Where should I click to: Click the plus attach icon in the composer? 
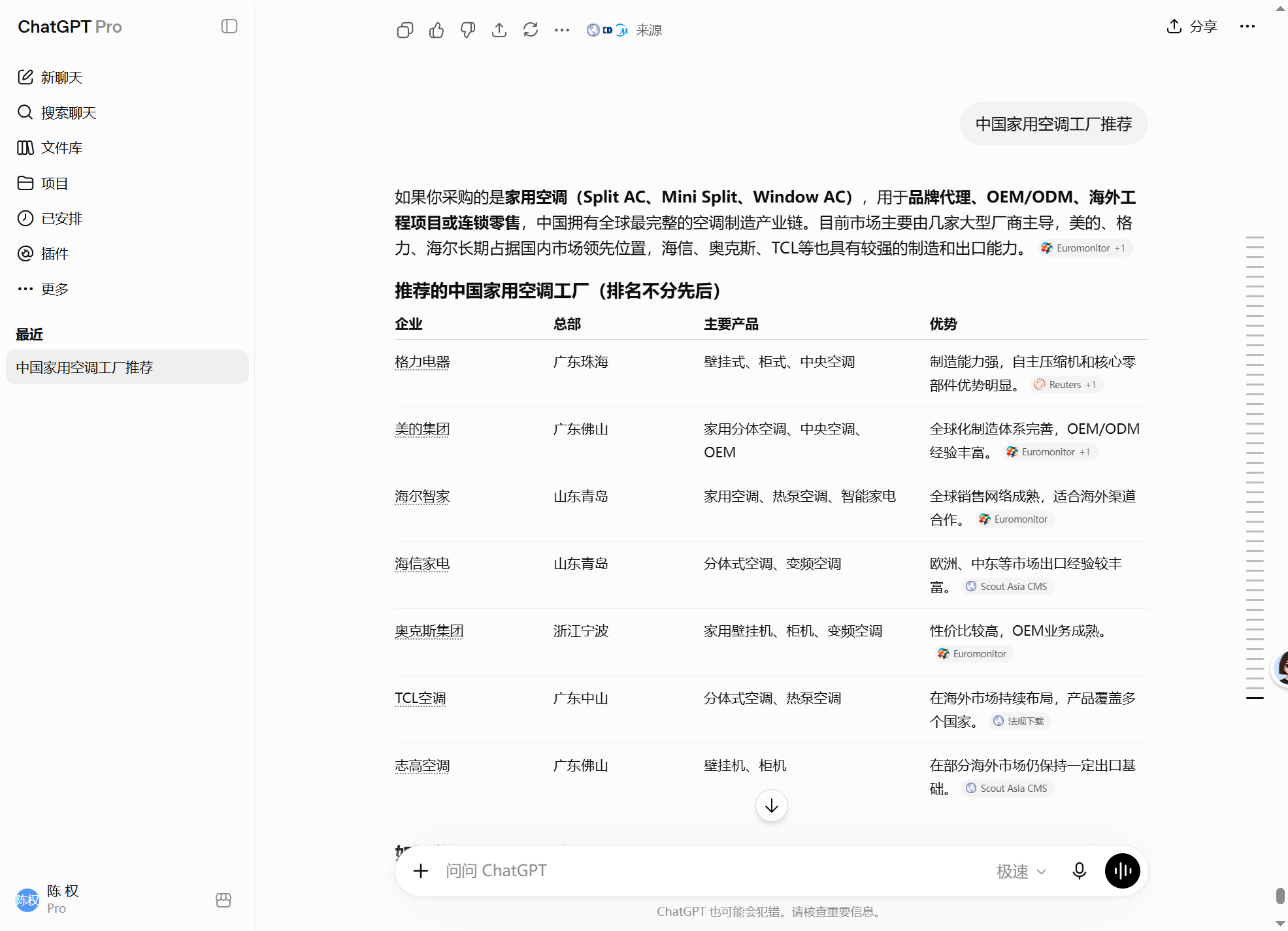(x=421, y=871)
